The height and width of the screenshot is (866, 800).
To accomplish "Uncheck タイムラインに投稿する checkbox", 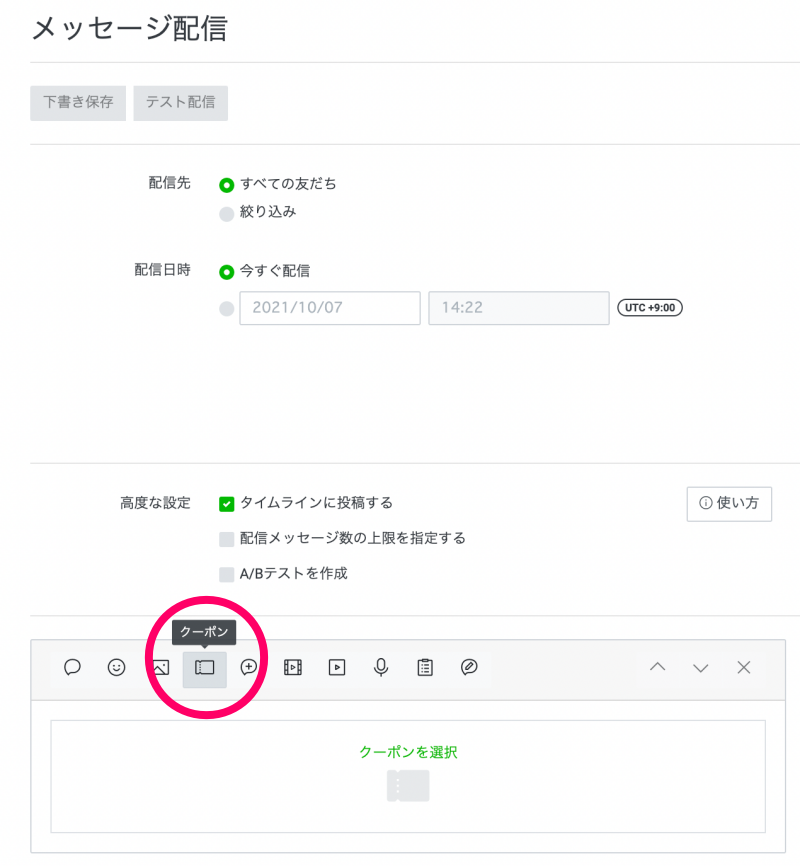I will tap(227, 504).
